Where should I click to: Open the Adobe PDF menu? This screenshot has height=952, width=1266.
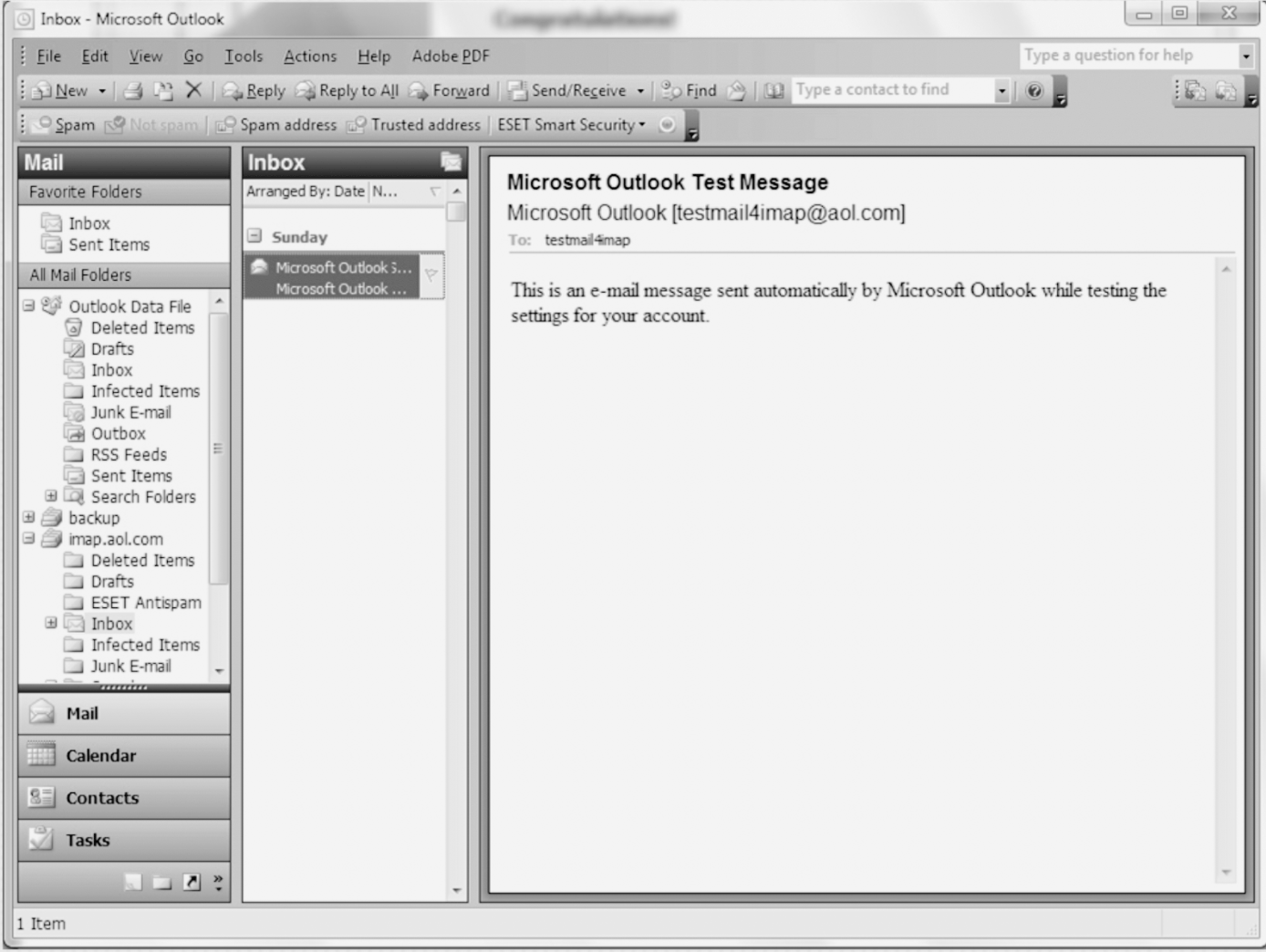(451, 57)
